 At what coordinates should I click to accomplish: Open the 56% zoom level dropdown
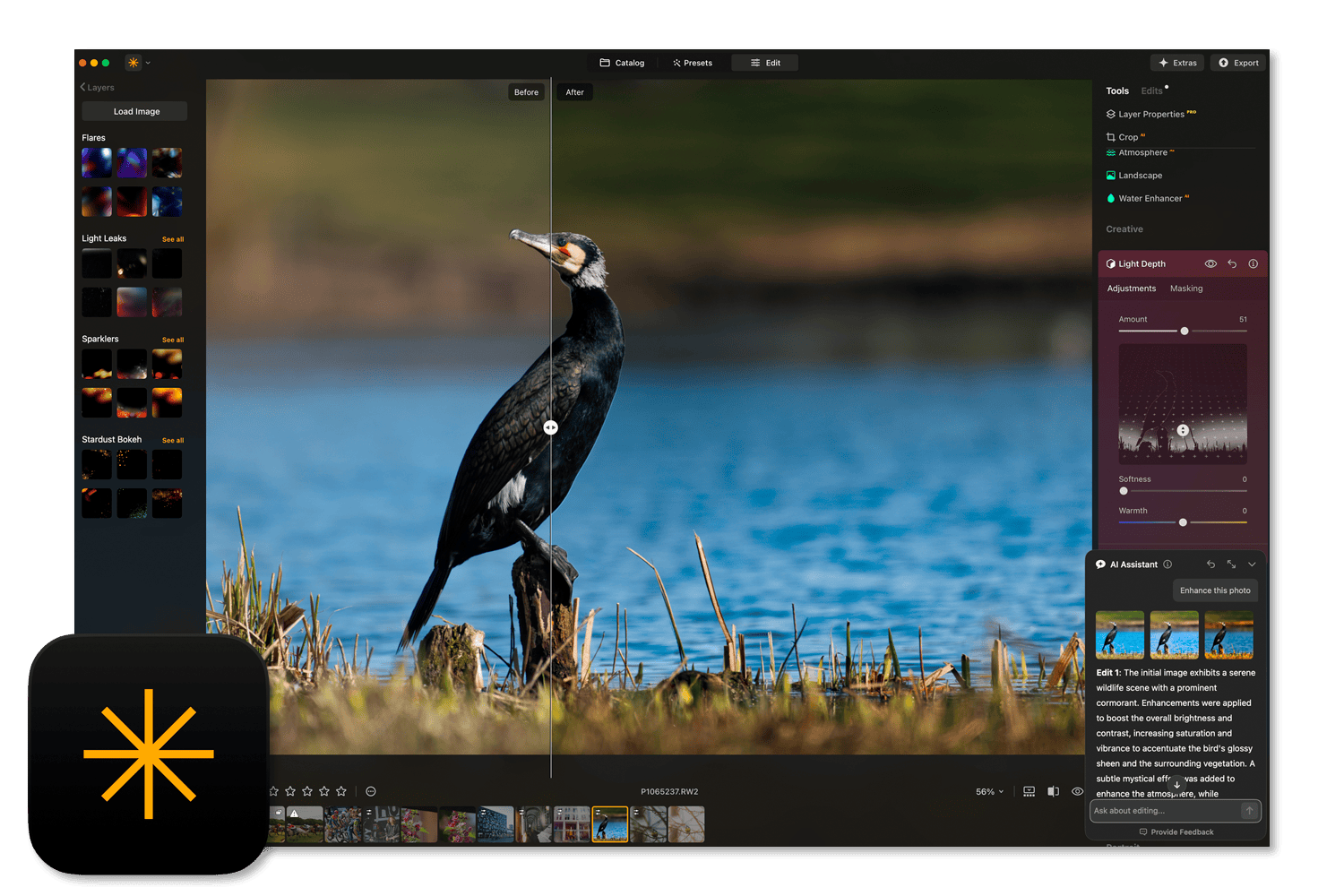pos(989,792)
